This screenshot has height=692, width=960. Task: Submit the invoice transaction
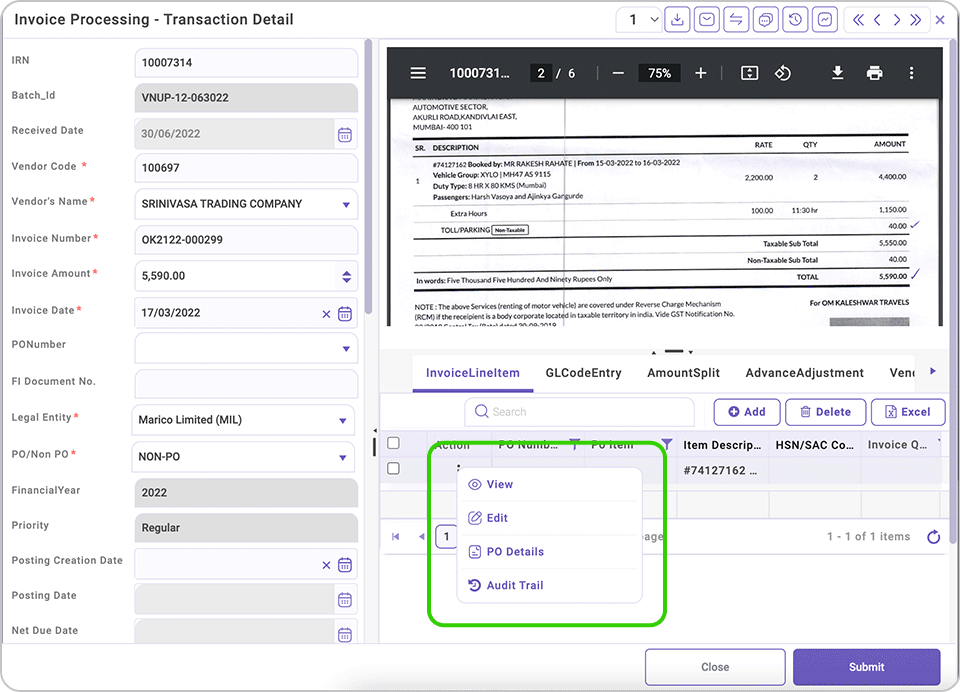pyautogui.click(x=866, y=667)
